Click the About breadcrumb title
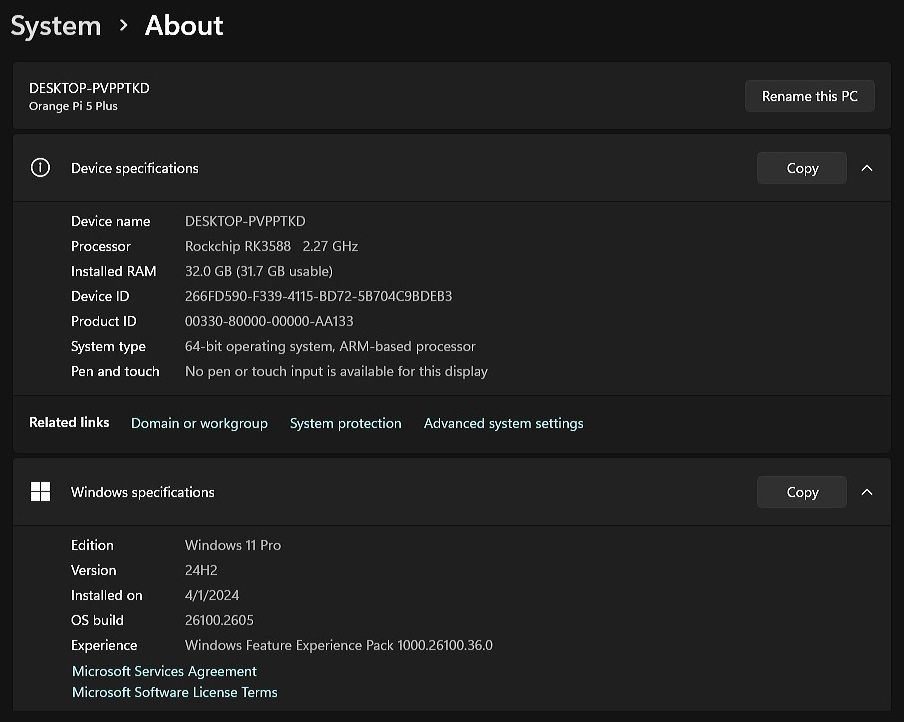 (184, 26)
